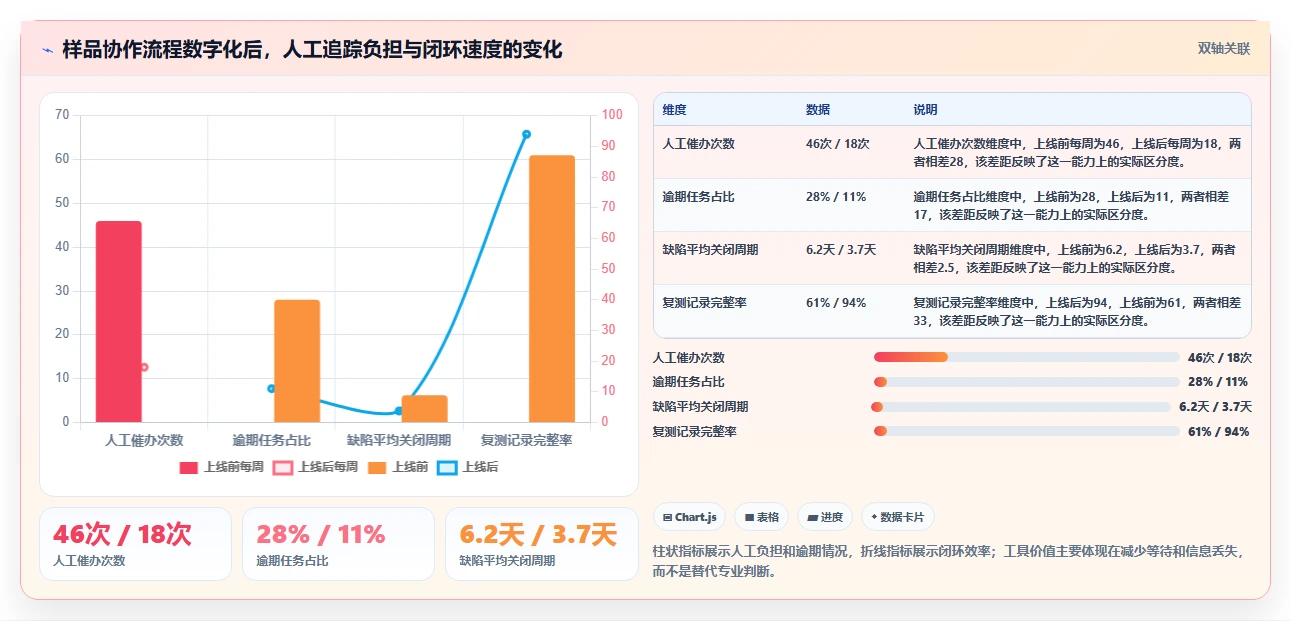Click the 缺陷平均关闭周期 progress bar
This screenshot has width=1291, height=621.
tap(1021, 407)
